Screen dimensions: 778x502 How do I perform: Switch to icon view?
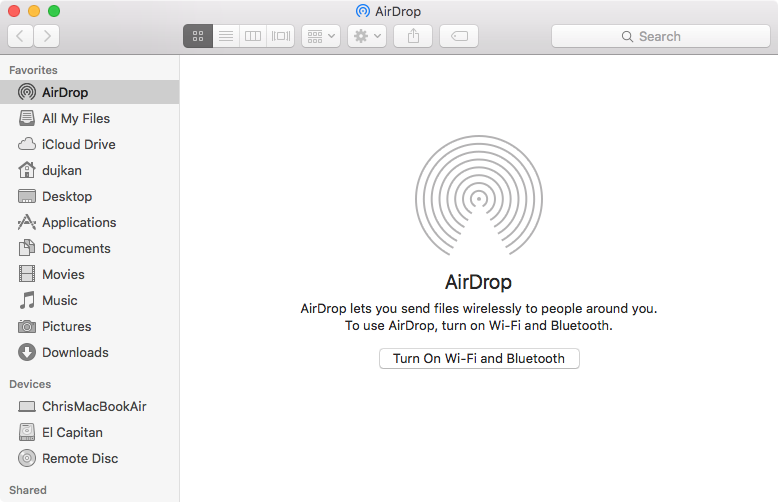click(x=198, y=36)
